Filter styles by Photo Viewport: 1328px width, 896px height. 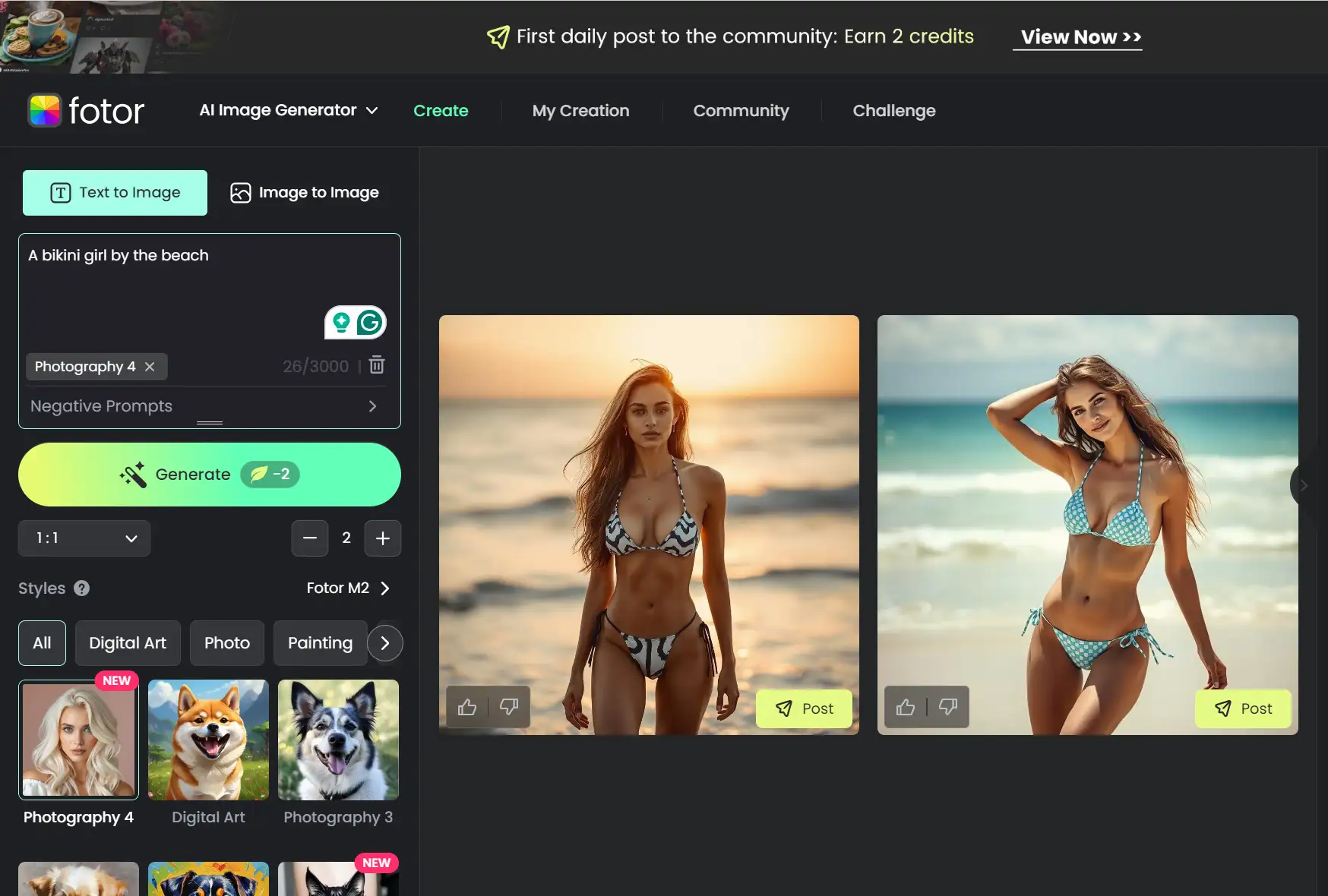coord(227,643)
